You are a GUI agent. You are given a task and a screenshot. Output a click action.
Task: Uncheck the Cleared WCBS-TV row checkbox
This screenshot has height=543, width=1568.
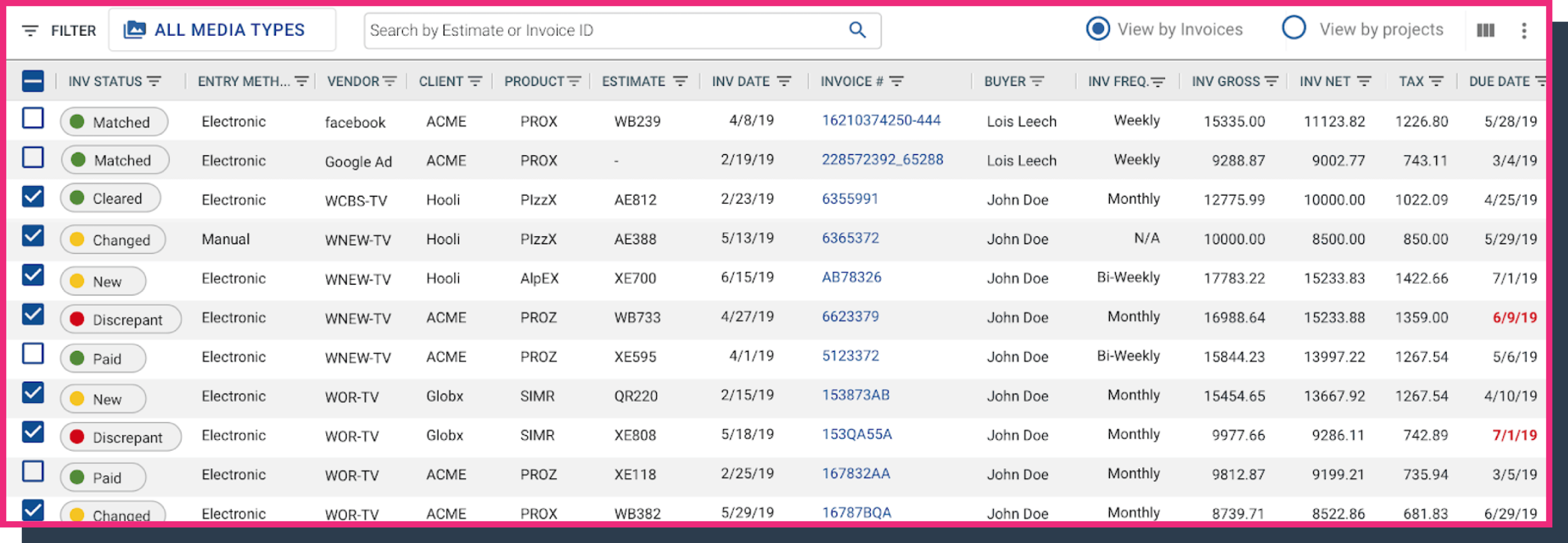[x=33, y=196]
